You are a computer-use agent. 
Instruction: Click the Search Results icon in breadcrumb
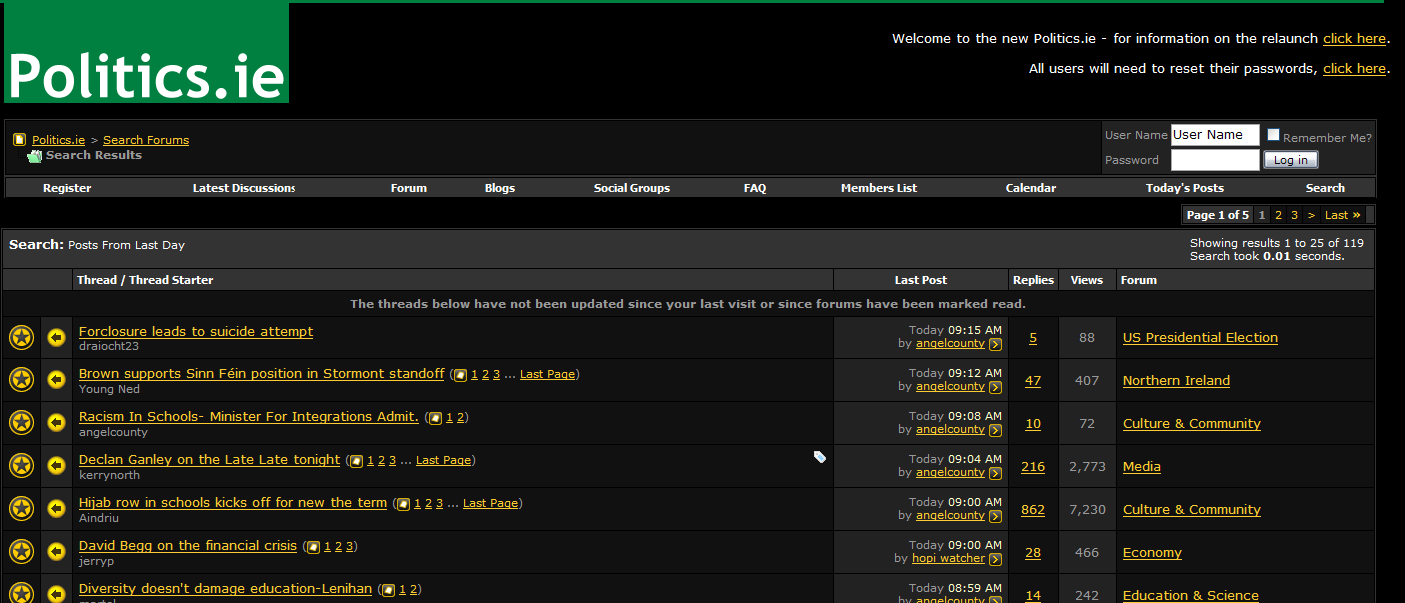pos(35,156)
